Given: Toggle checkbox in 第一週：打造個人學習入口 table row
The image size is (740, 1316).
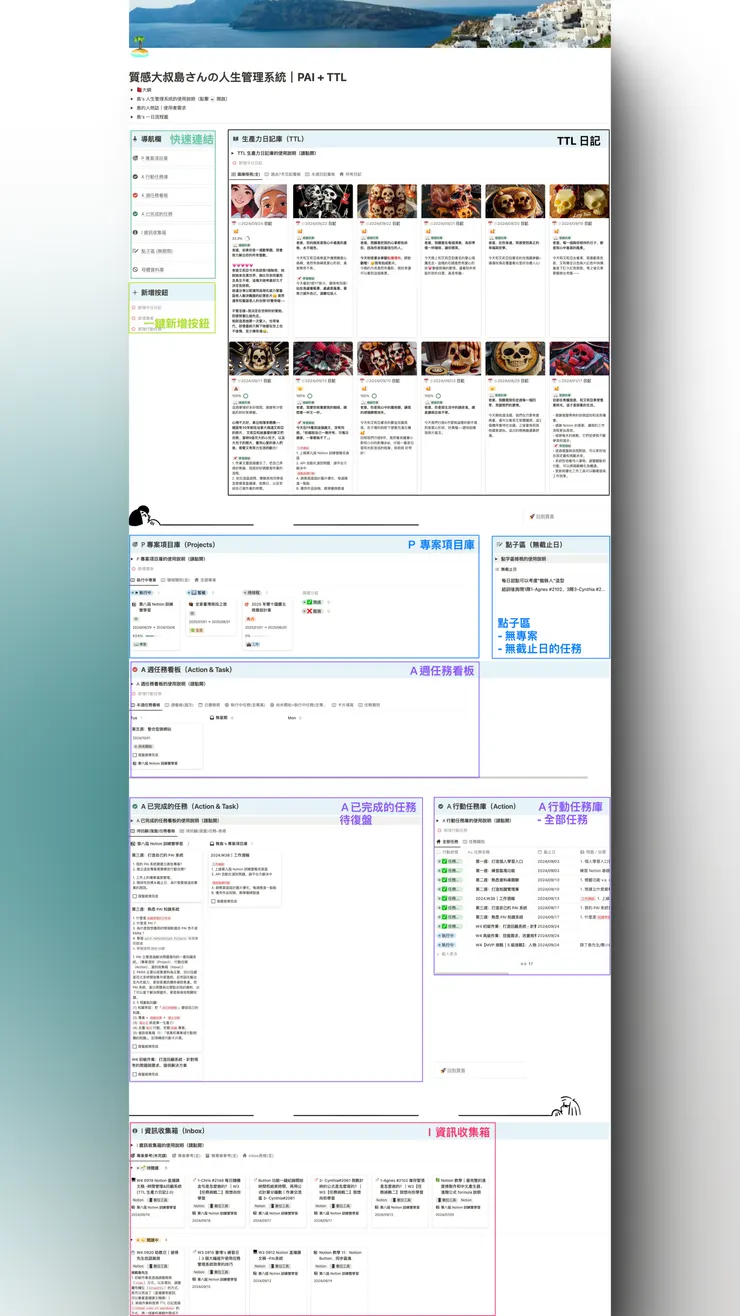Looking at the screenshot, I should pos(444,861).
